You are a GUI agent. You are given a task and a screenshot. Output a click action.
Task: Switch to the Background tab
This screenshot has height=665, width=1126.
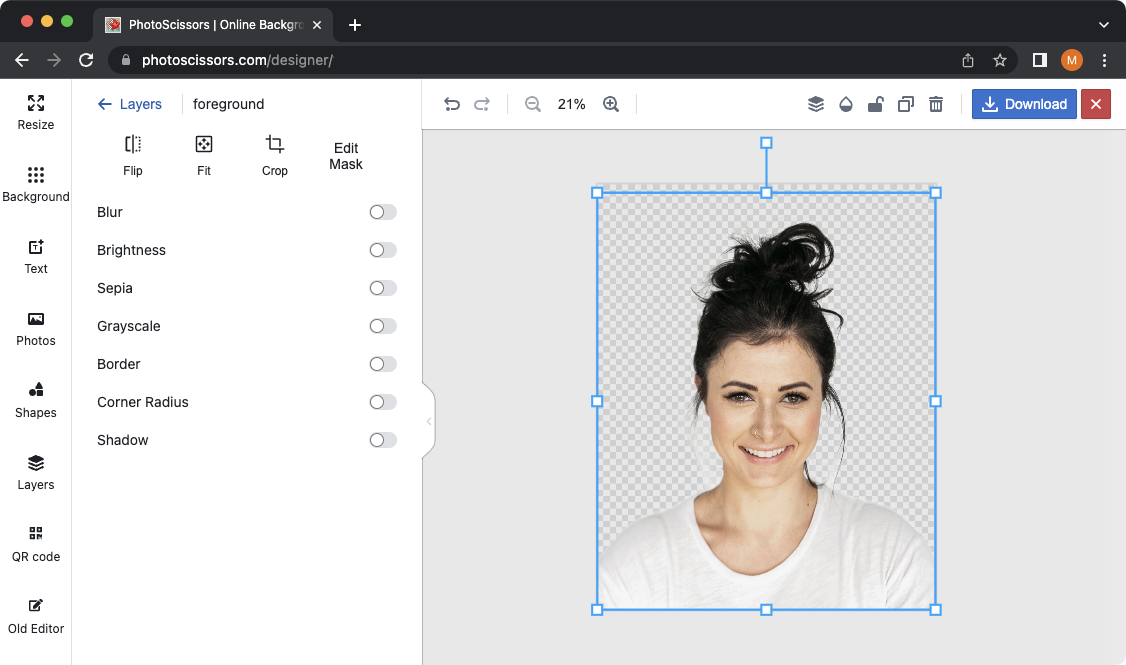pyautogui.click(x=35, y=184)
